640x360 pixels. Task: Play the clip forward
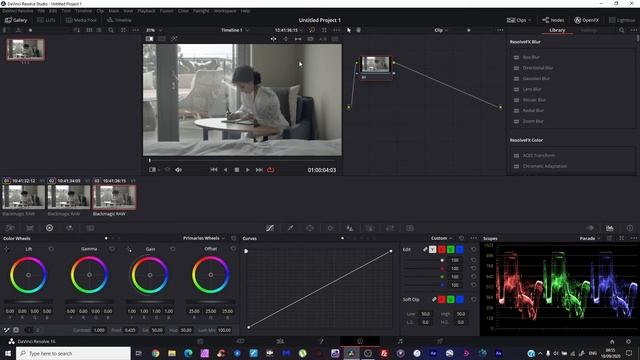(248, 170)
